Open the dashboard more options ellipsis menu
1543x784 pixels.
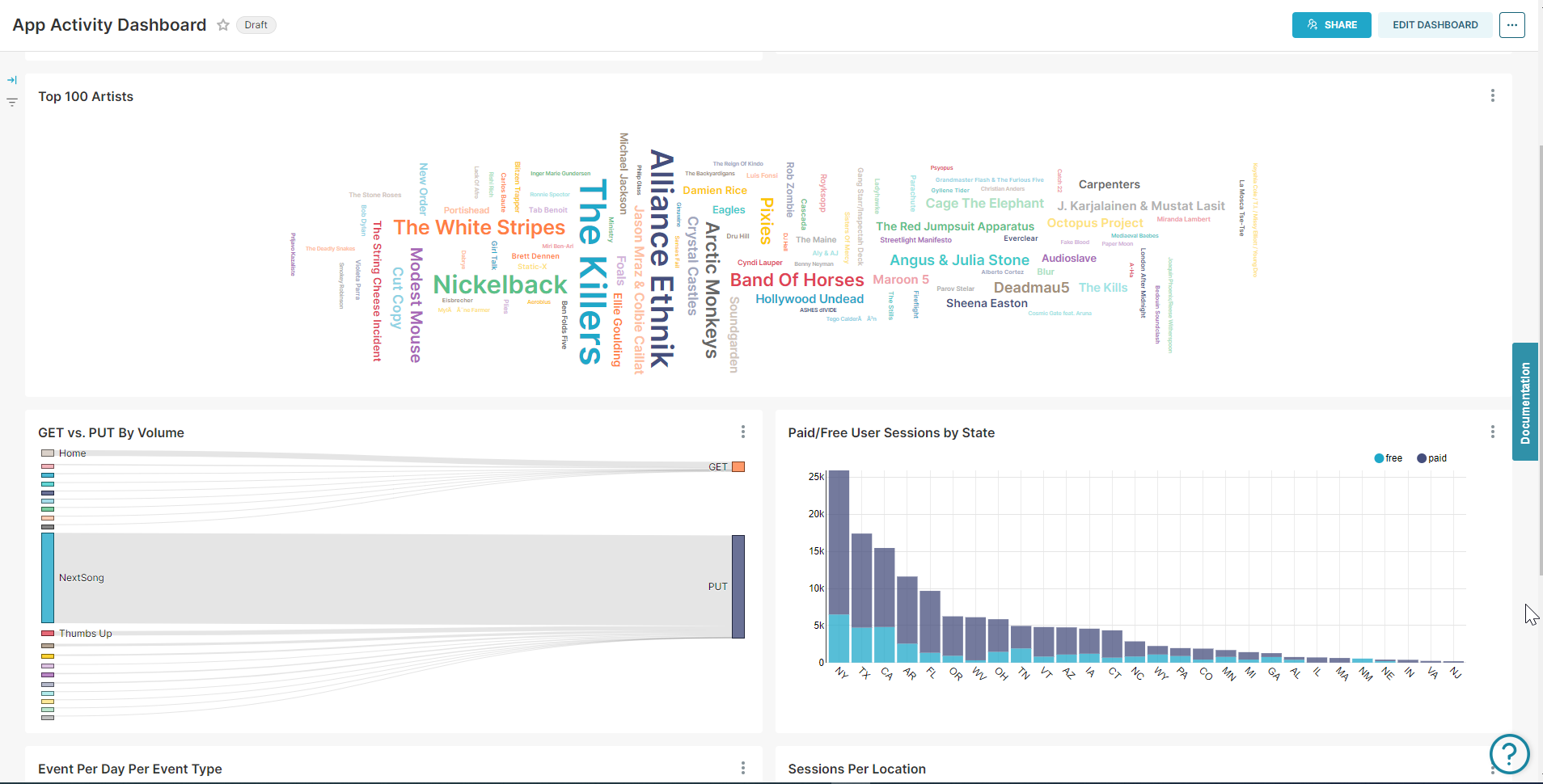coord(1511,25)
